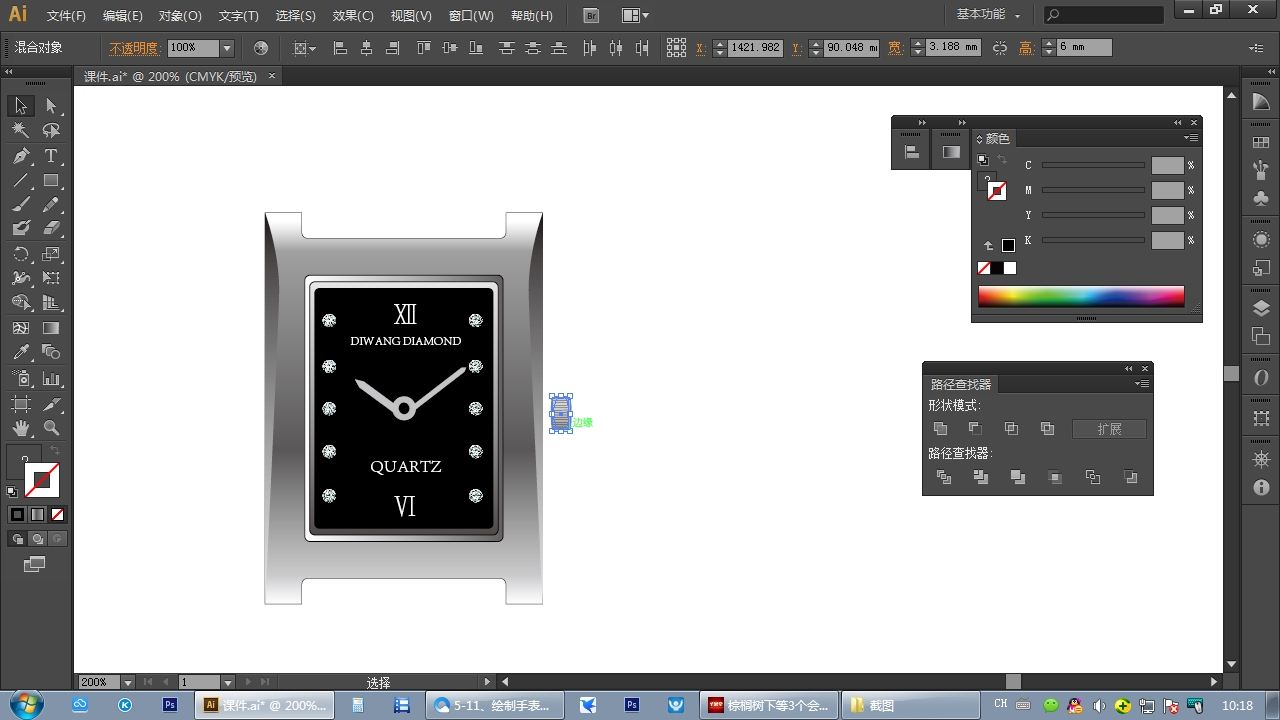Enable constrain width and height proportions

coord(1000,48)
